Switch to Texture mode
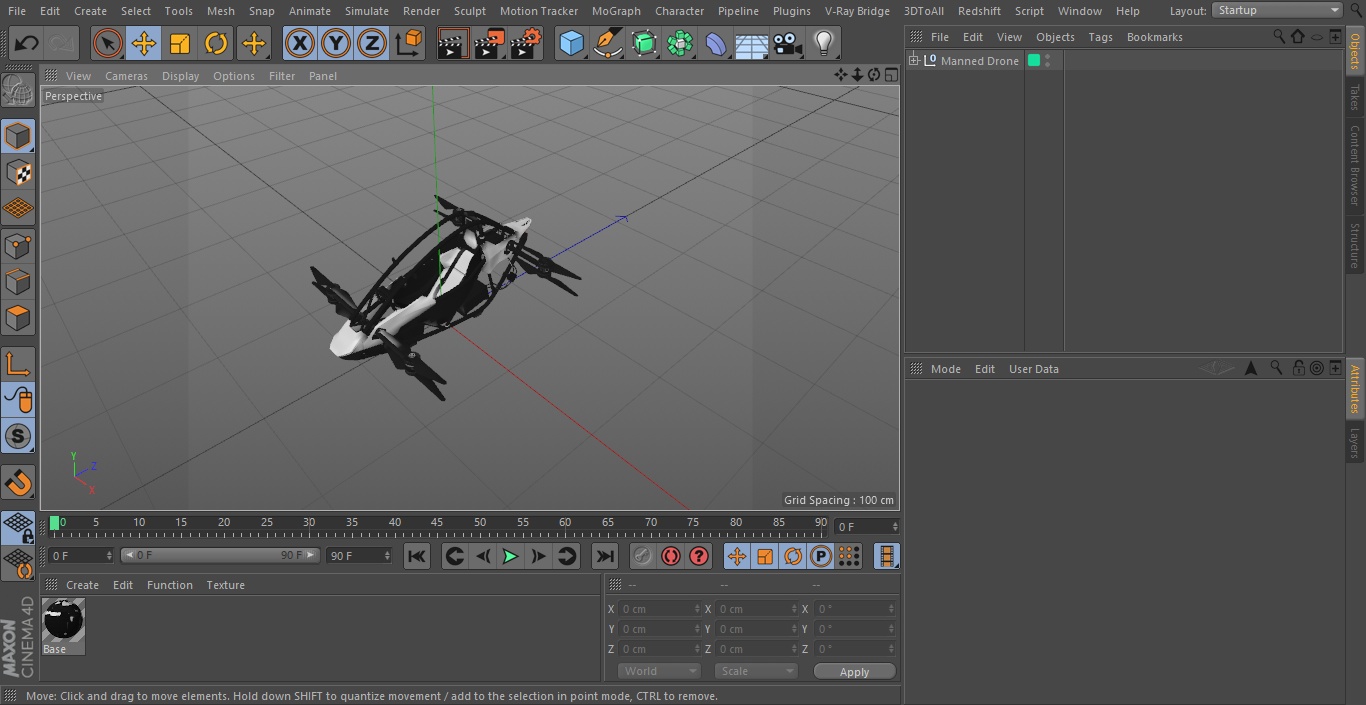 [18, 172]
